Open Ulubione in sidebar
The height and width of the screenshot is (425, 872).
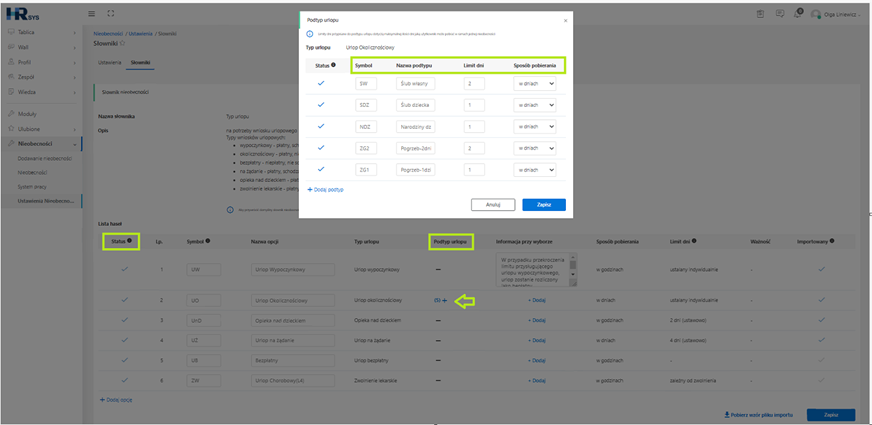(x=42, y=129)
